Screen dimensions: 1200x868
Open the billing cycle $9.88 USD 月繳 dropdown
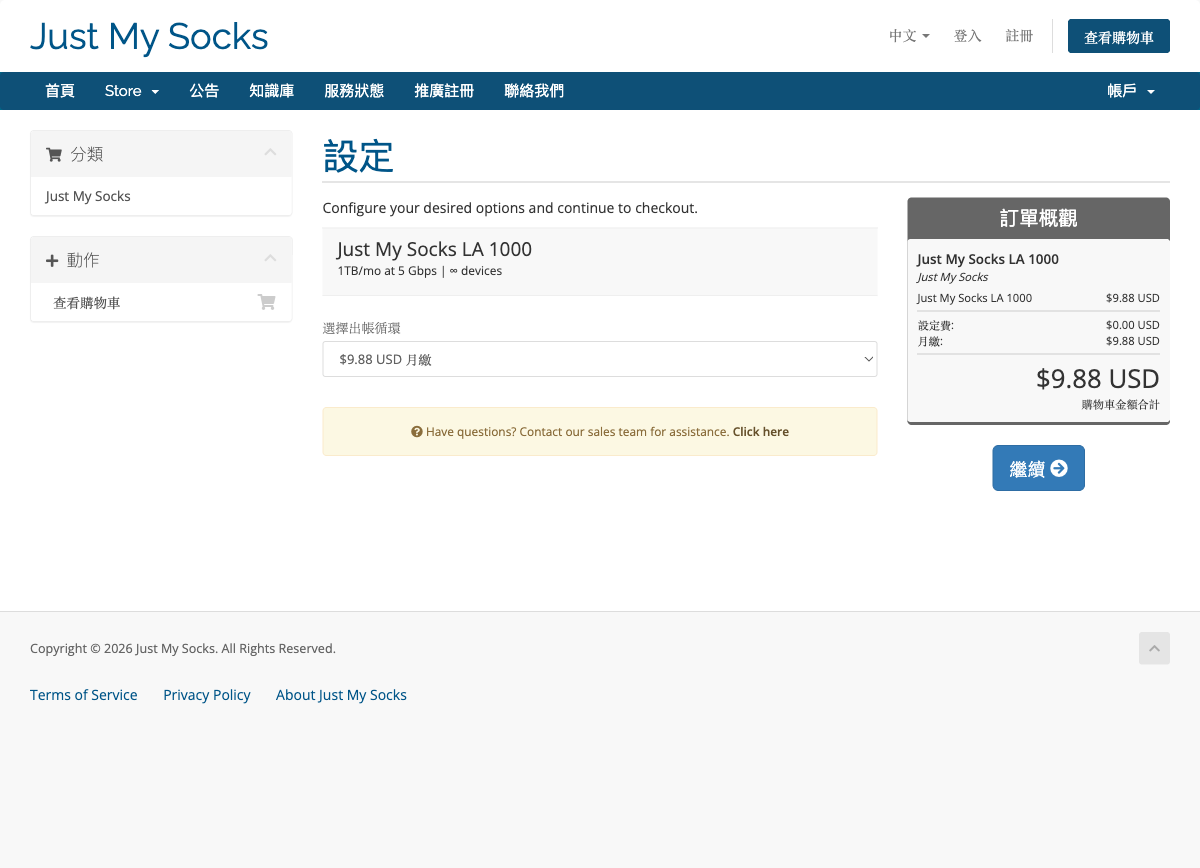click(x=600, y=359)
